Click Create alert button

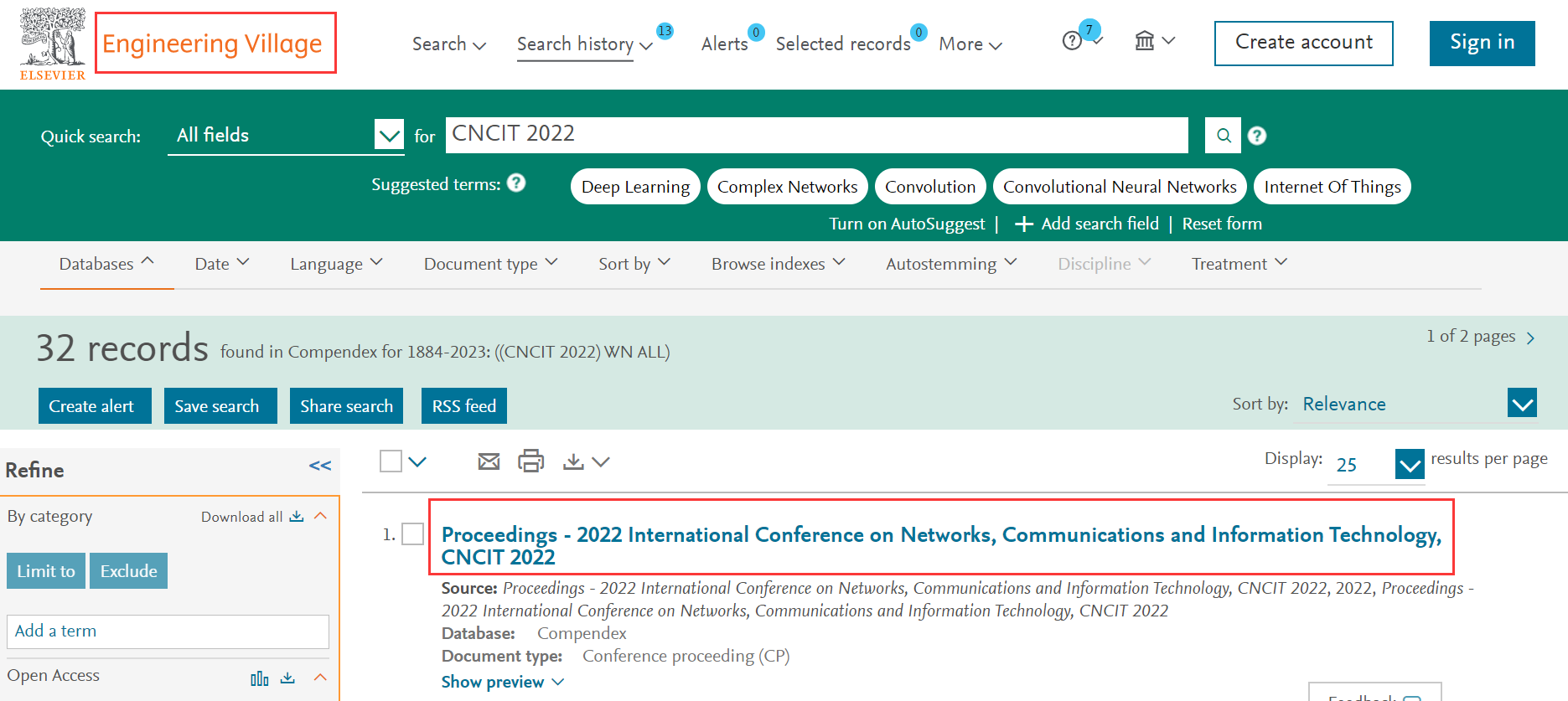[95, 405]
